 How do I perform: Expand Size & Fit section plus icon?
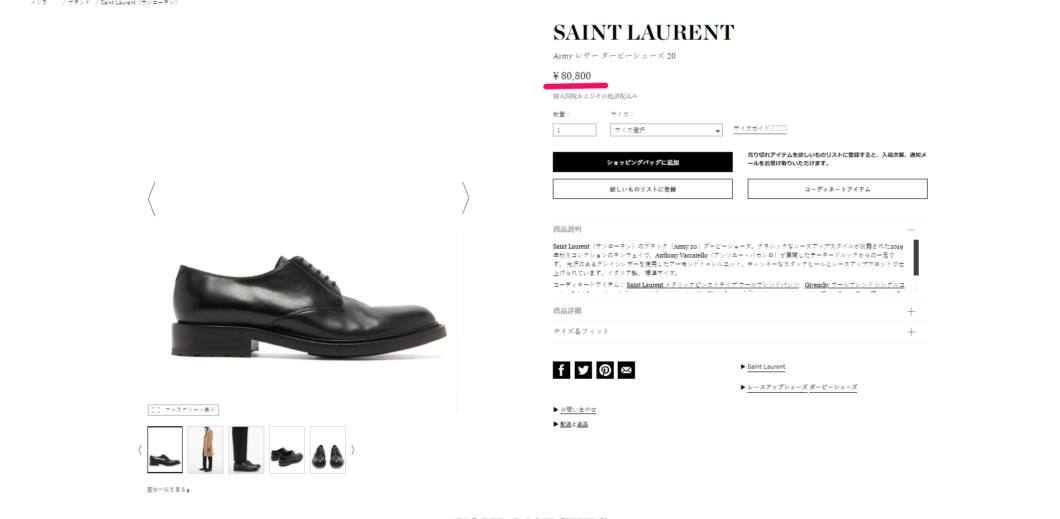pos(911,332)
